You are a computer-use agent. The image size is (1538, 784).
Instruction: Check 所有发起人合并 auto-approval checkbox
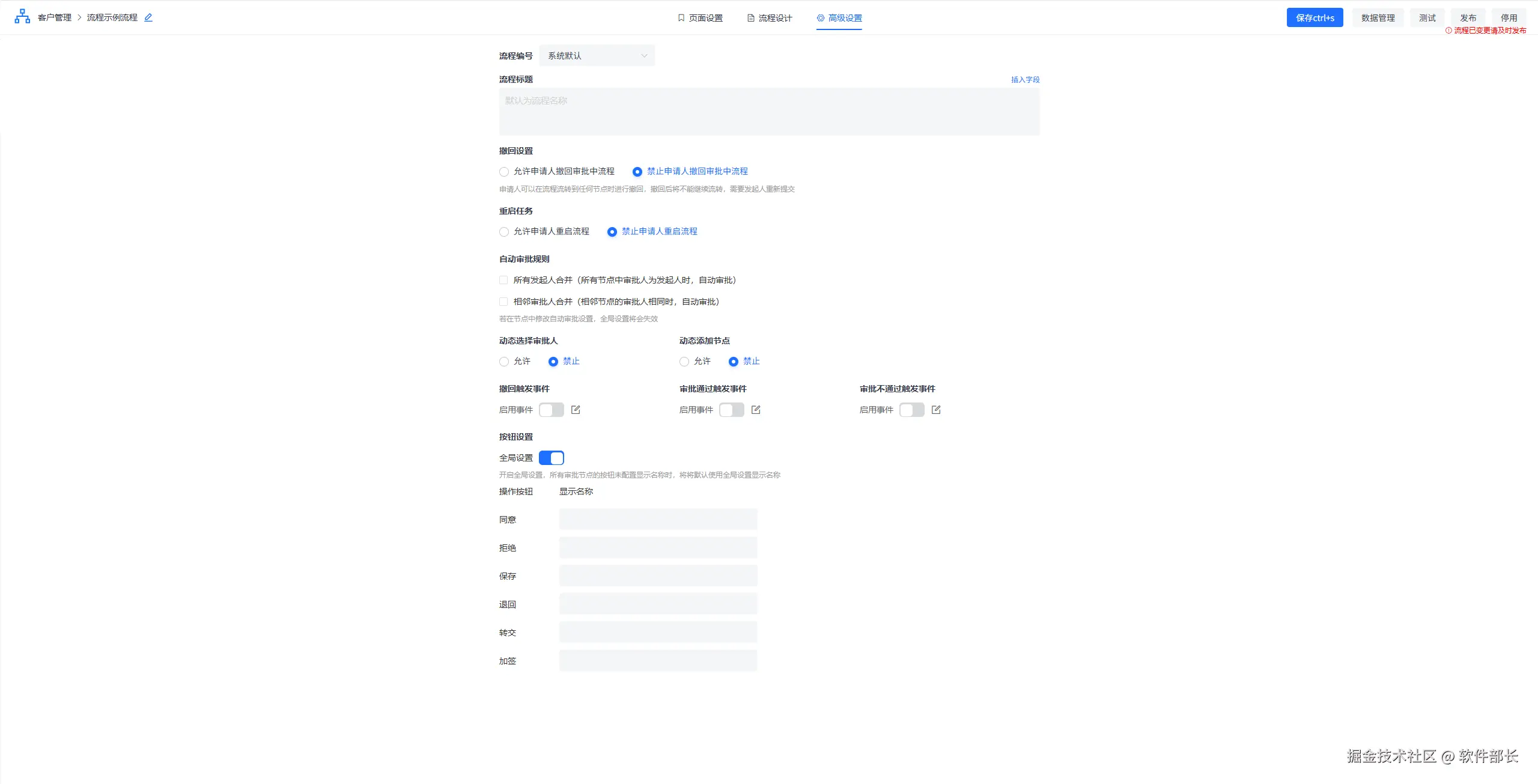[x=503, y=280]
